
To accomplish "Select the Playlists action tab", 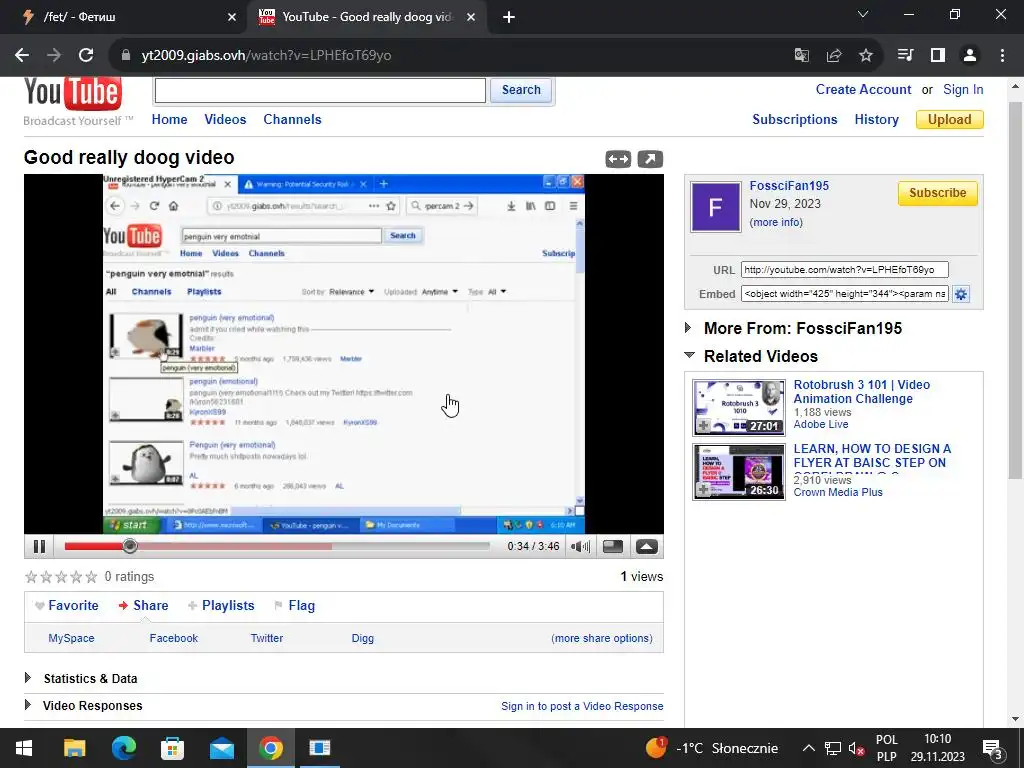I will (221, 605).
